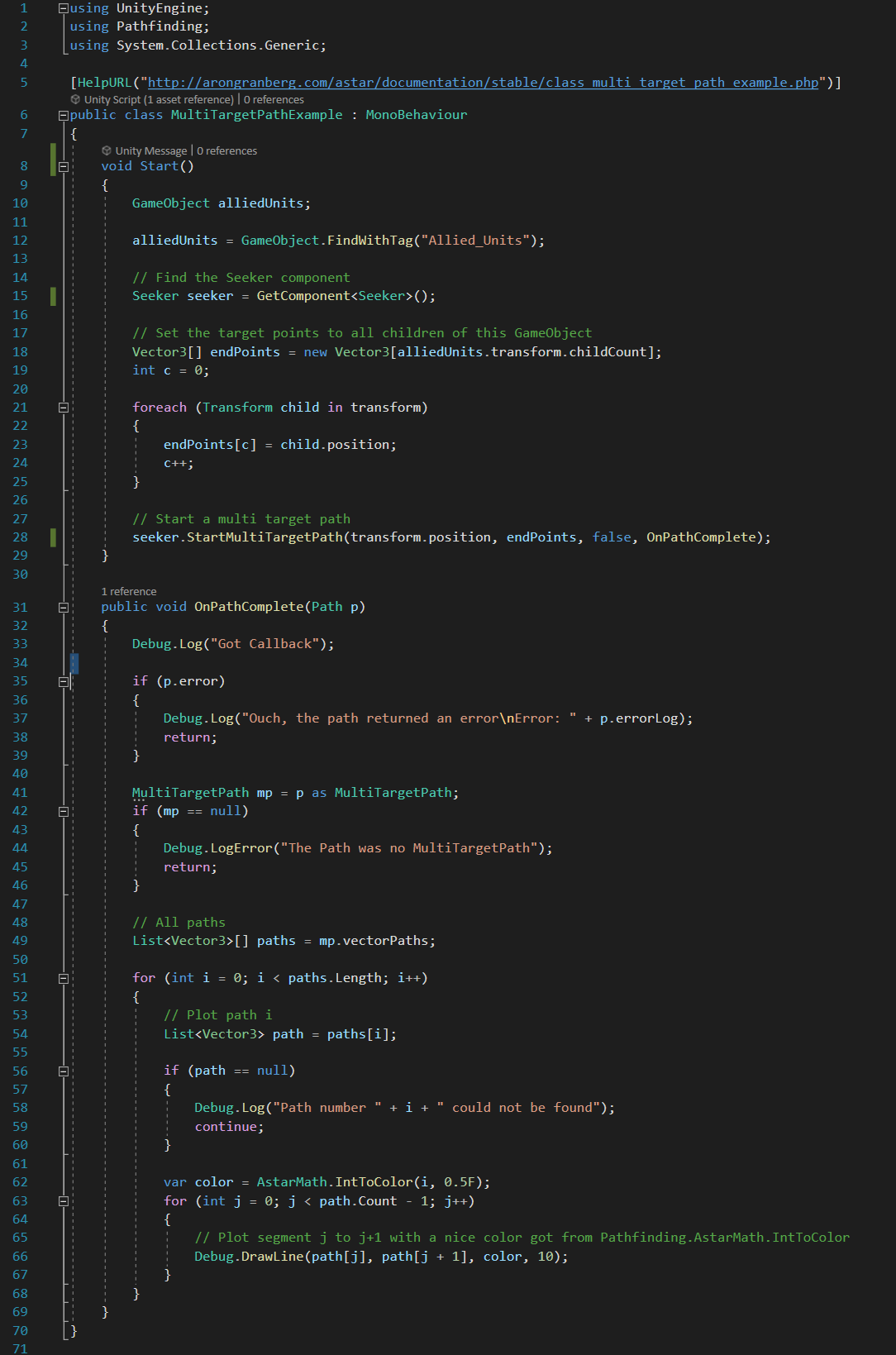Collapse the MultiTargetPathExample class region
The width and height of the screenshot is (896, 1355).
pos(64,115)
